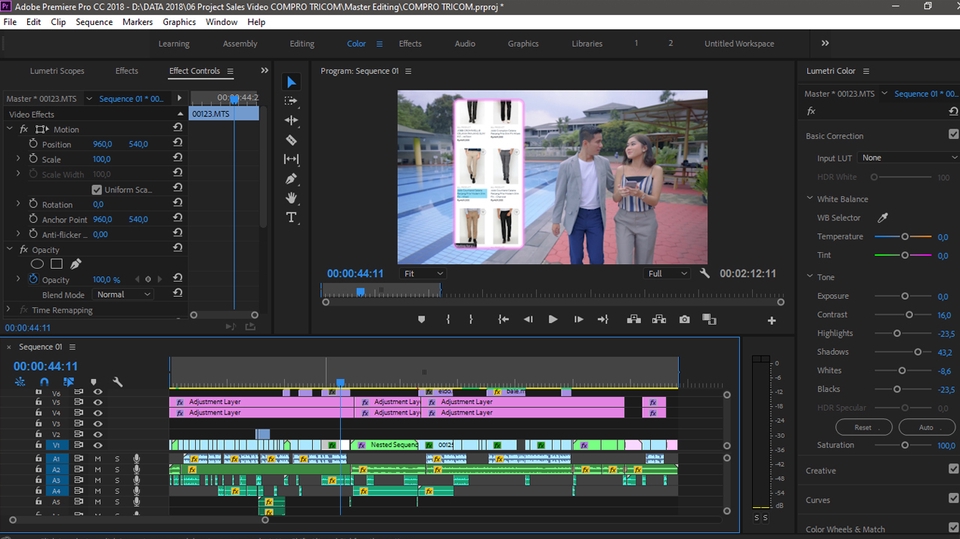Click the Graphics workspace
Viewport: 960px width, 539px height.
523,43
